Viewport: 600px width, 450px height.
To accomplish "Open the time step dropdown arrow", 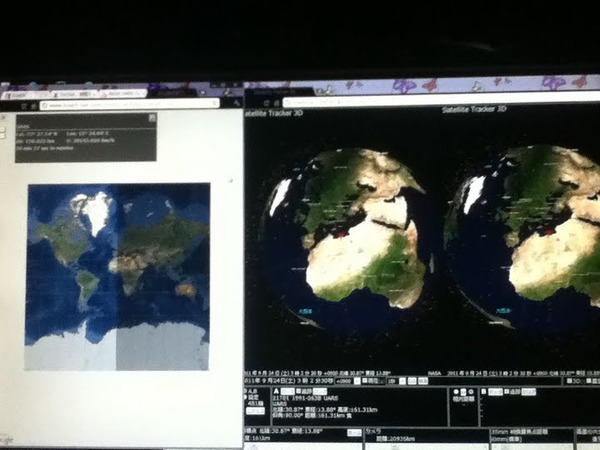I will 402,381.
